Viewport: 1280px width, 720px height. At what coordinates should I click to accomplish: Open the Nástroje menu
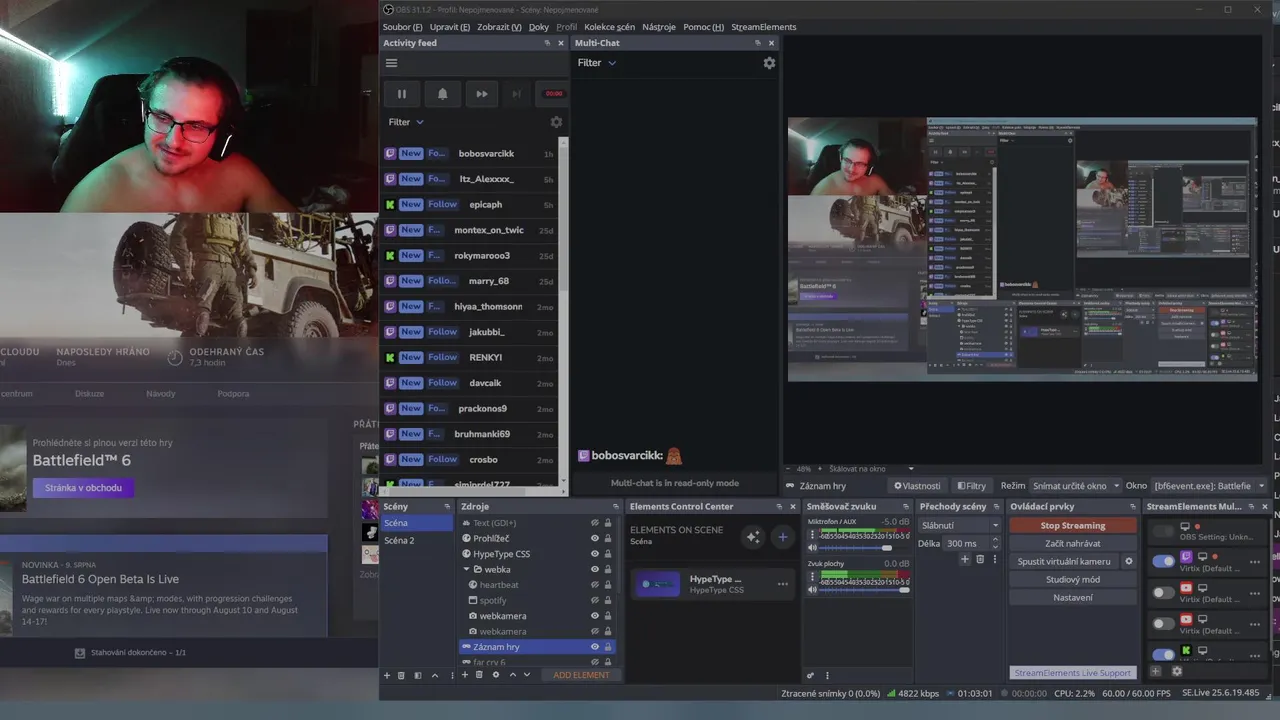[659, 27]
